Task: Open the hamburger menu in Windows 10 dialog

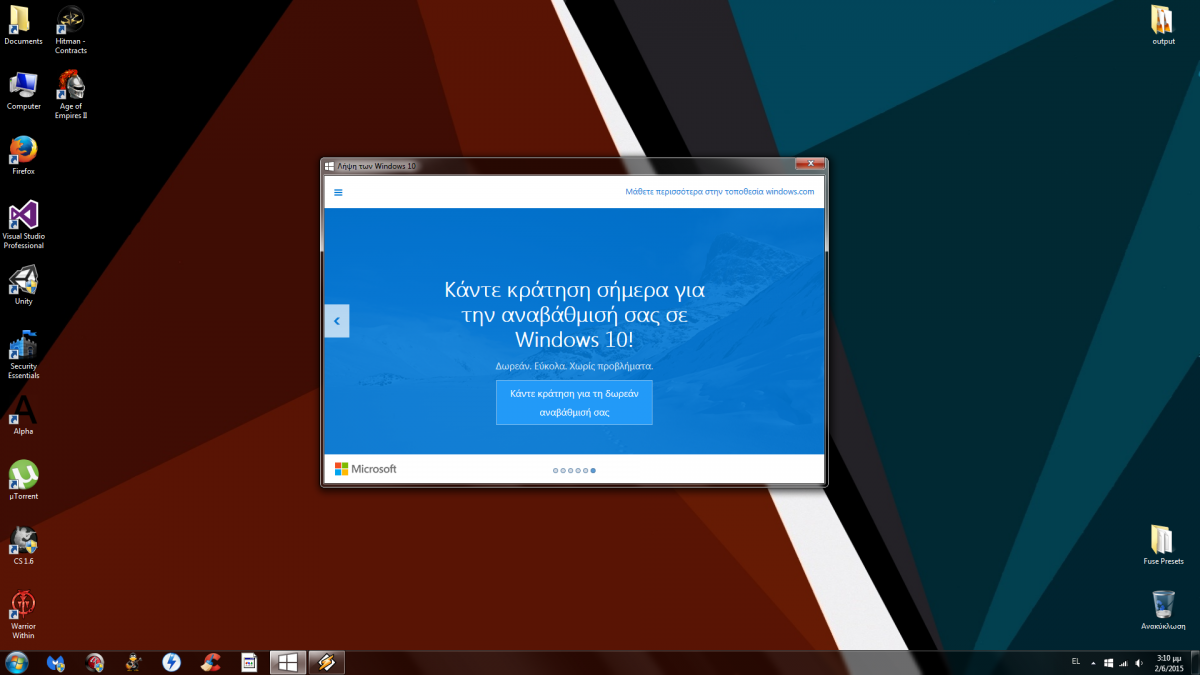Action: pos(338,192)
